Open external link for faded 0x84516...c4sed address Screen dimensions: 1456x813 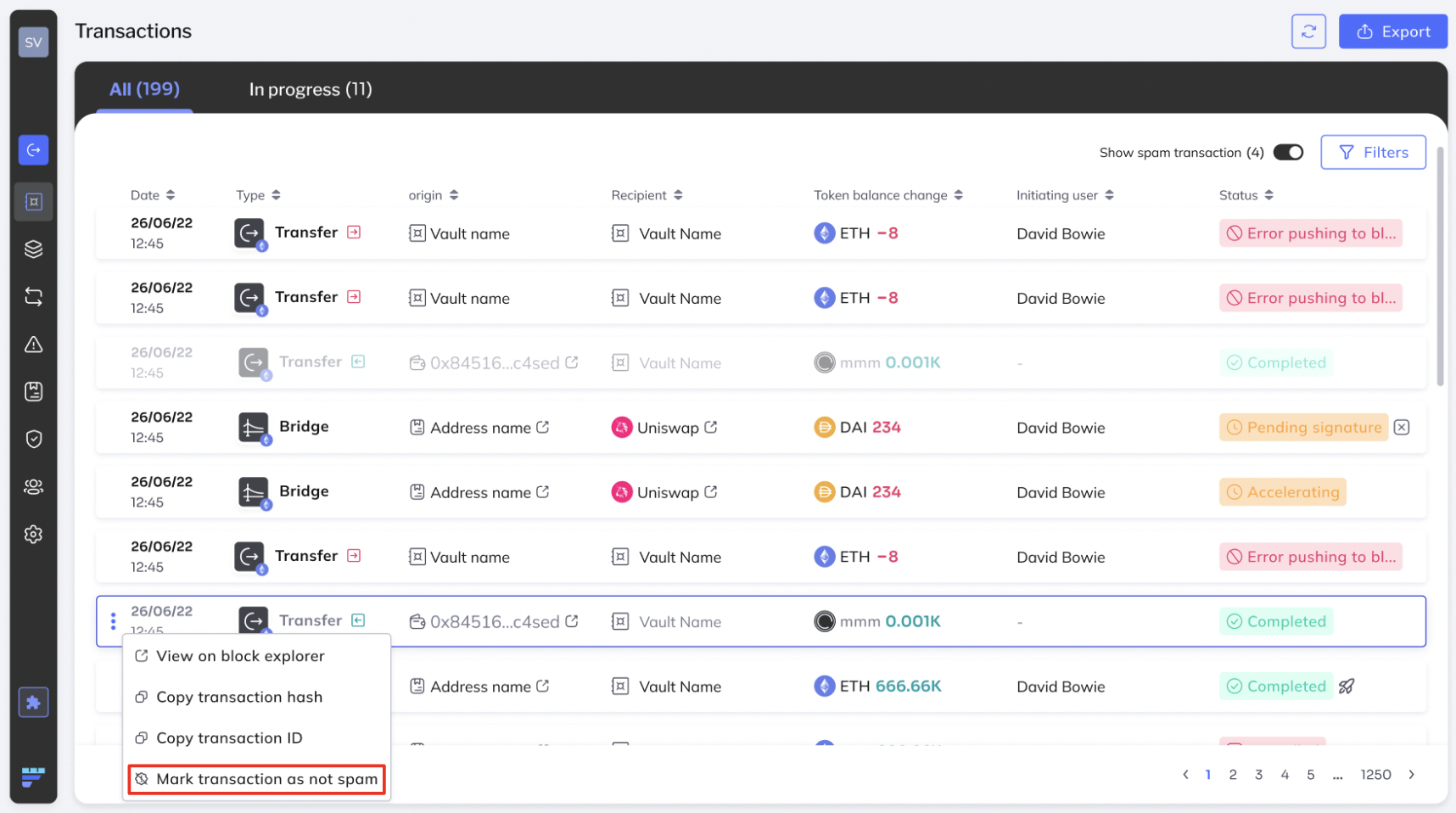click(572, 362)
